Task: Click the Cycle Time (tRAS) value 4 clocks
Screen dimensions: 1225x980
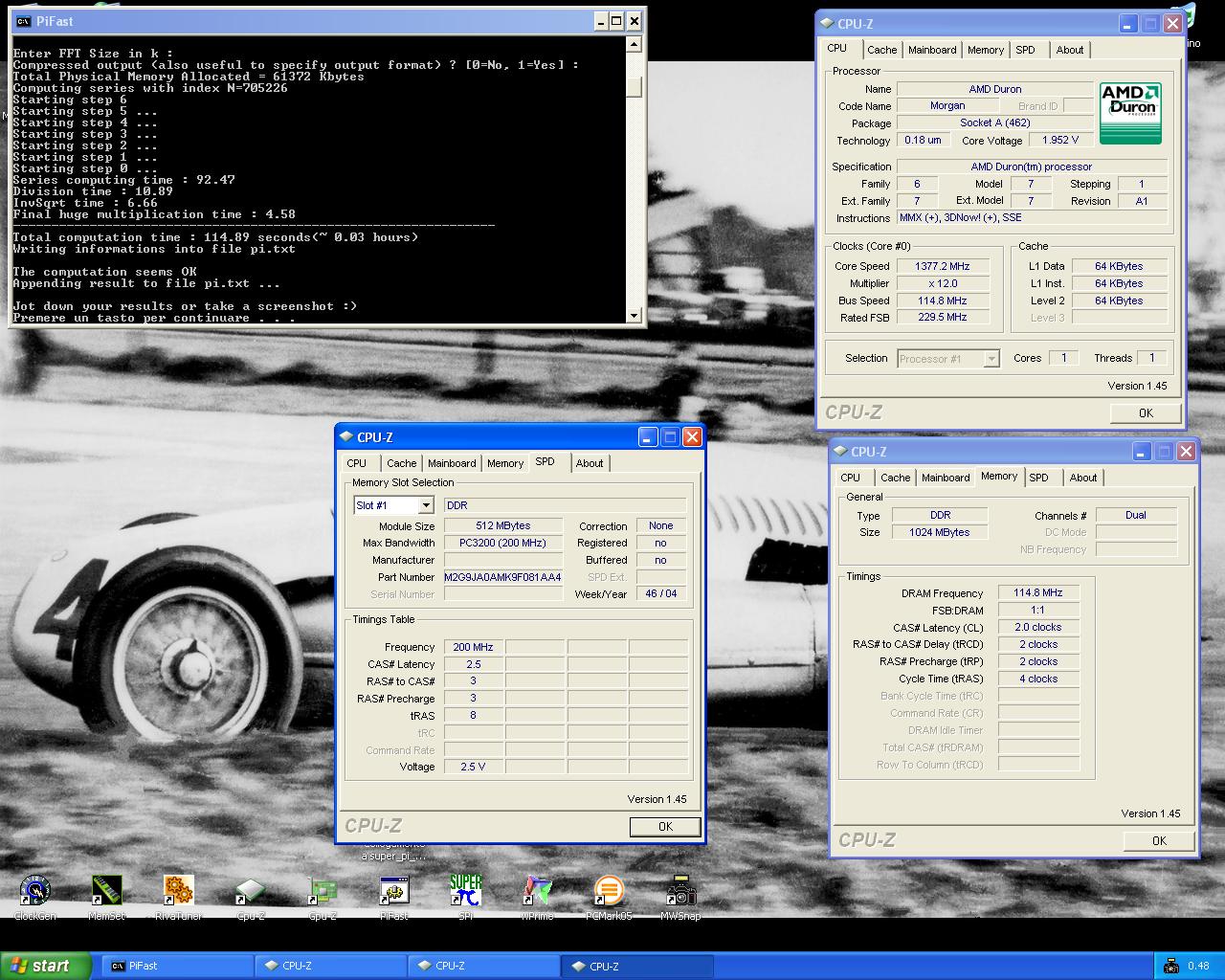Action: pyautogui.click(x=1038, y=679)
